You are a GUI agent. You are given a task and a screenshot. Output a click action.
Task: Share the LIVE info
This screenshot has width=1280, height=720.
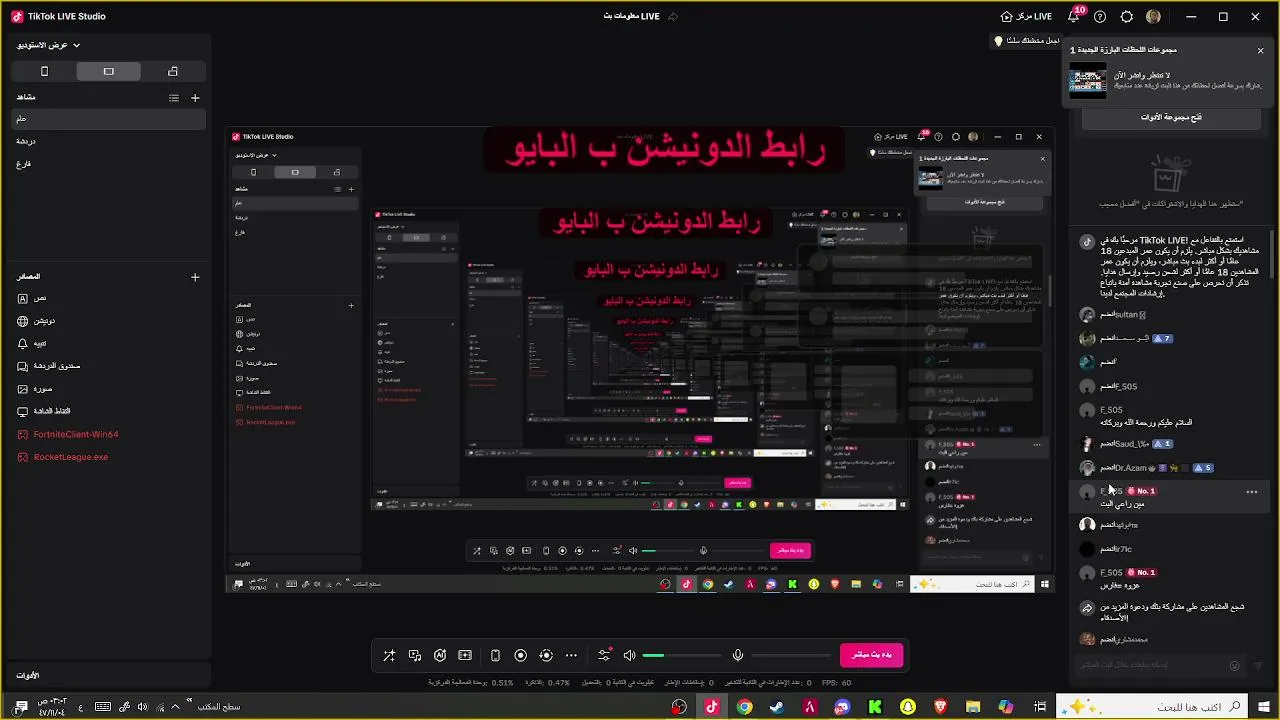coord(673,17)
